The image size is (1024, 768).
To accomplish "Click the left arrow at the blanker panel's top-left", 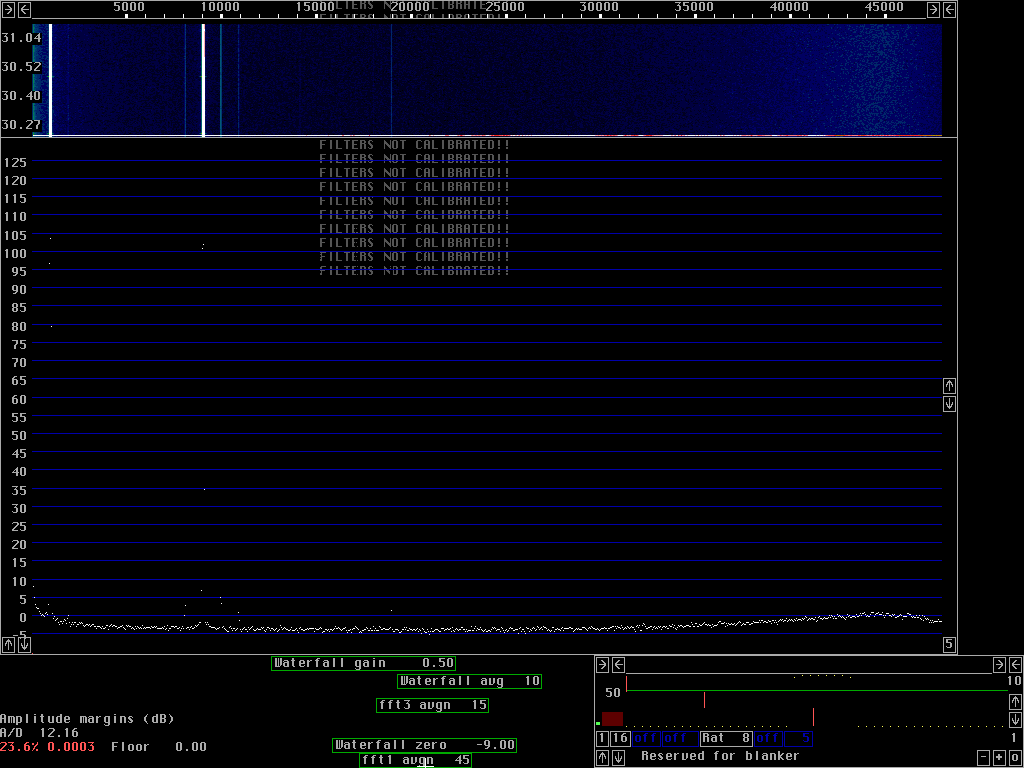I will [618, 665].
